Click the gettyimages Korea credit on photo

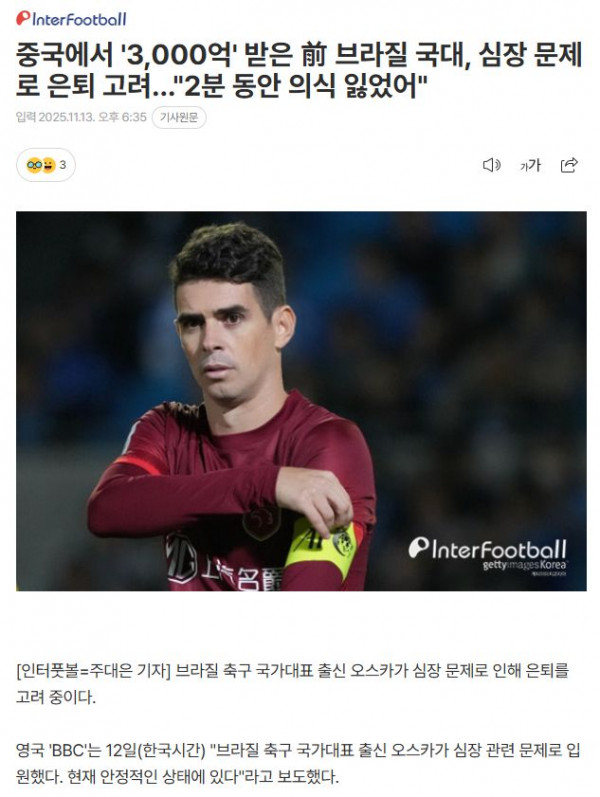tap(524, 565)
